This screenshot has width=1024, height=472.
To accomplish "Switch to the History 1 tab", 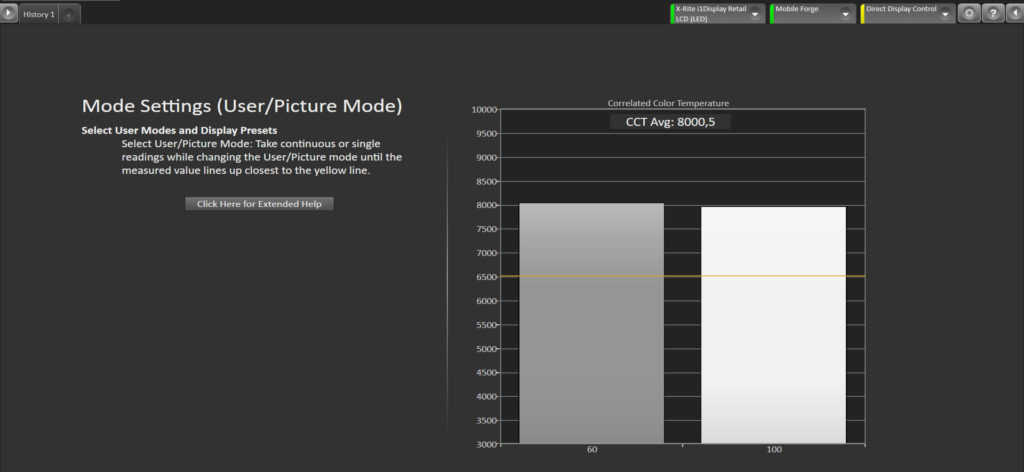I will tap(39, 15).
